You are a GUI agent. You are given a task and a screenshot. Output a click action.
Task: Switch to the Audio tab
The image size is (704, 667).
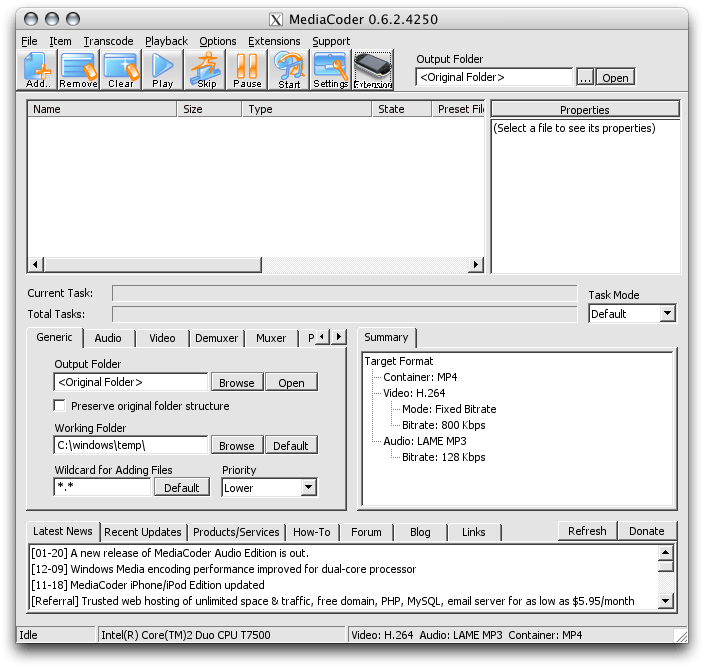[108, 338]
